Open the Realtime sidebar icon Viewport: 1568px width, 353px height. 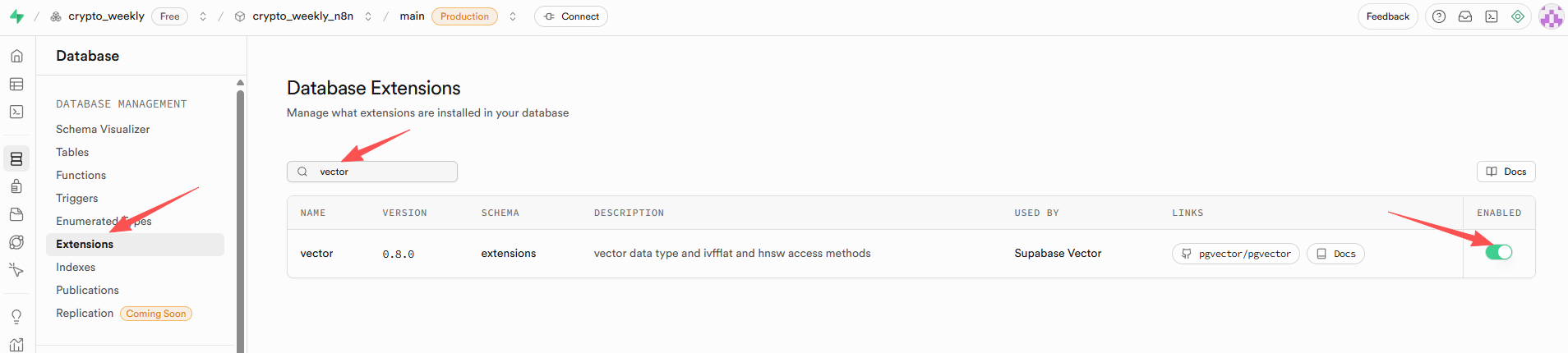[x=16, y=270]
